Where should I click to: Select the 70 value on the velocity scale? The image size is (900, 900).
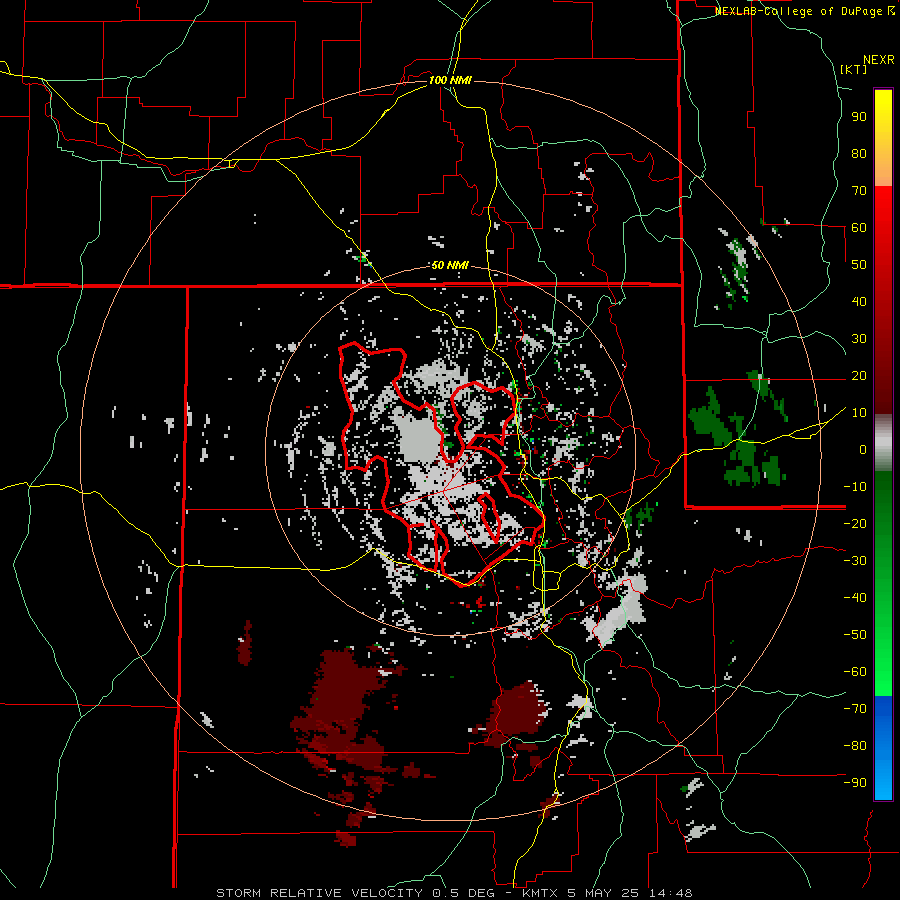[859, 191]
